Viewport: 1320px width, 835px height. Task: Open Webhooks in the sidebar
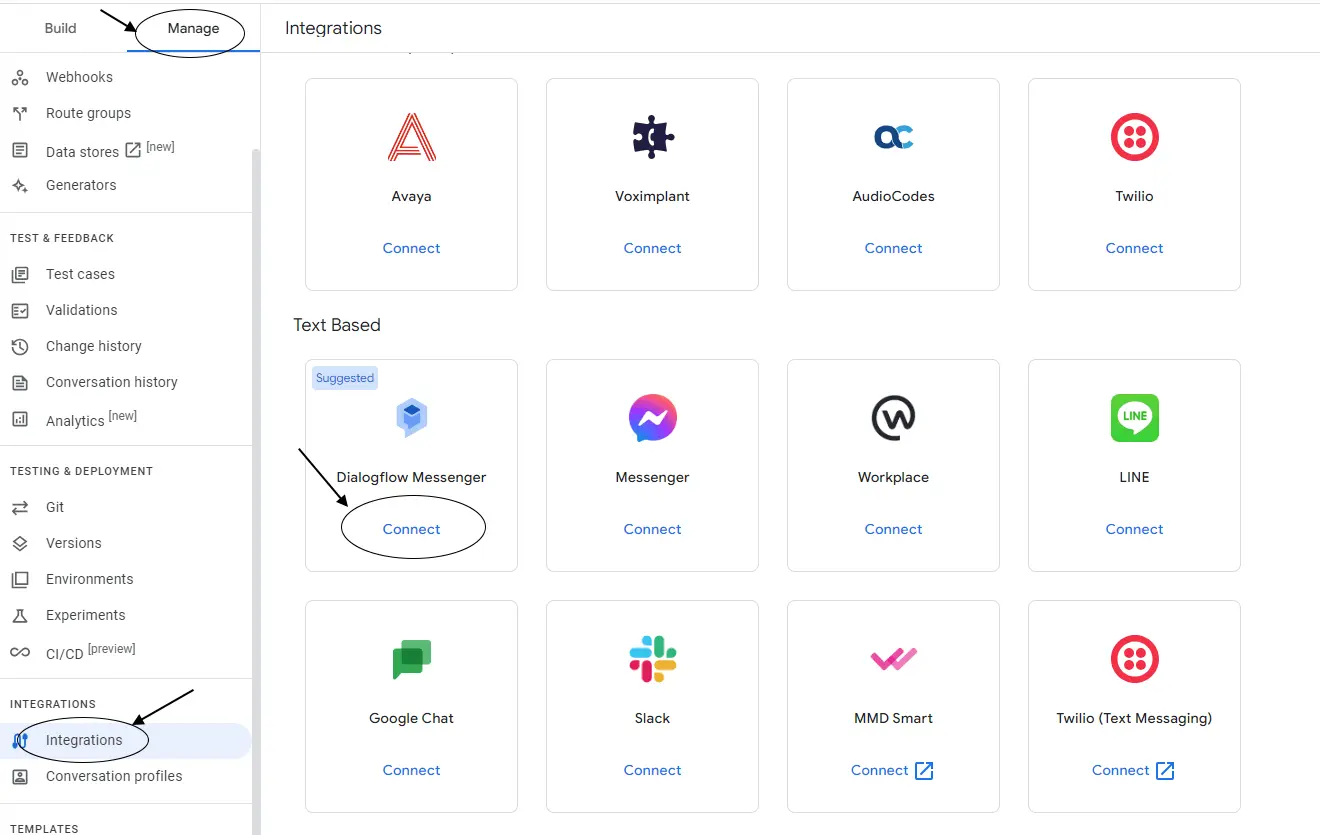79,77
